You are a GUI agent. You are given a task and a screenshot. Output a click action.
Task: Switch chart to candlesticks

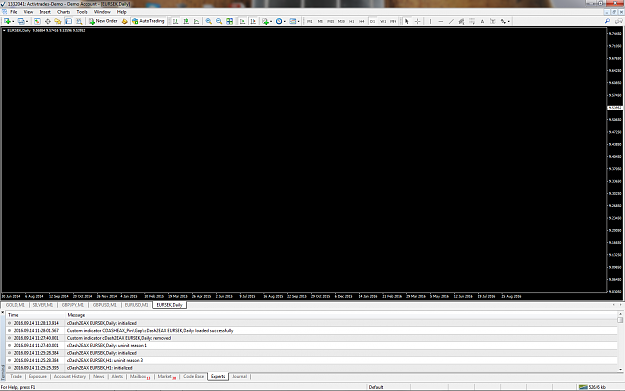tap(186, 21)
